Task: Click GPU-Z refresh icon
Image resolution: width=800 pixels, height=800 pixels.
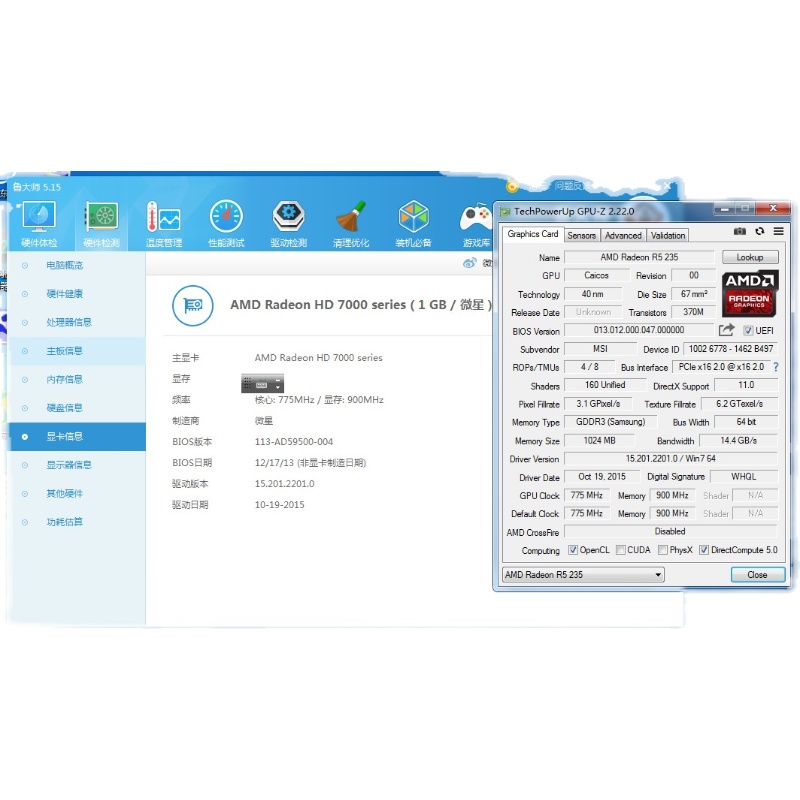Action: click(x=760, y=231)
